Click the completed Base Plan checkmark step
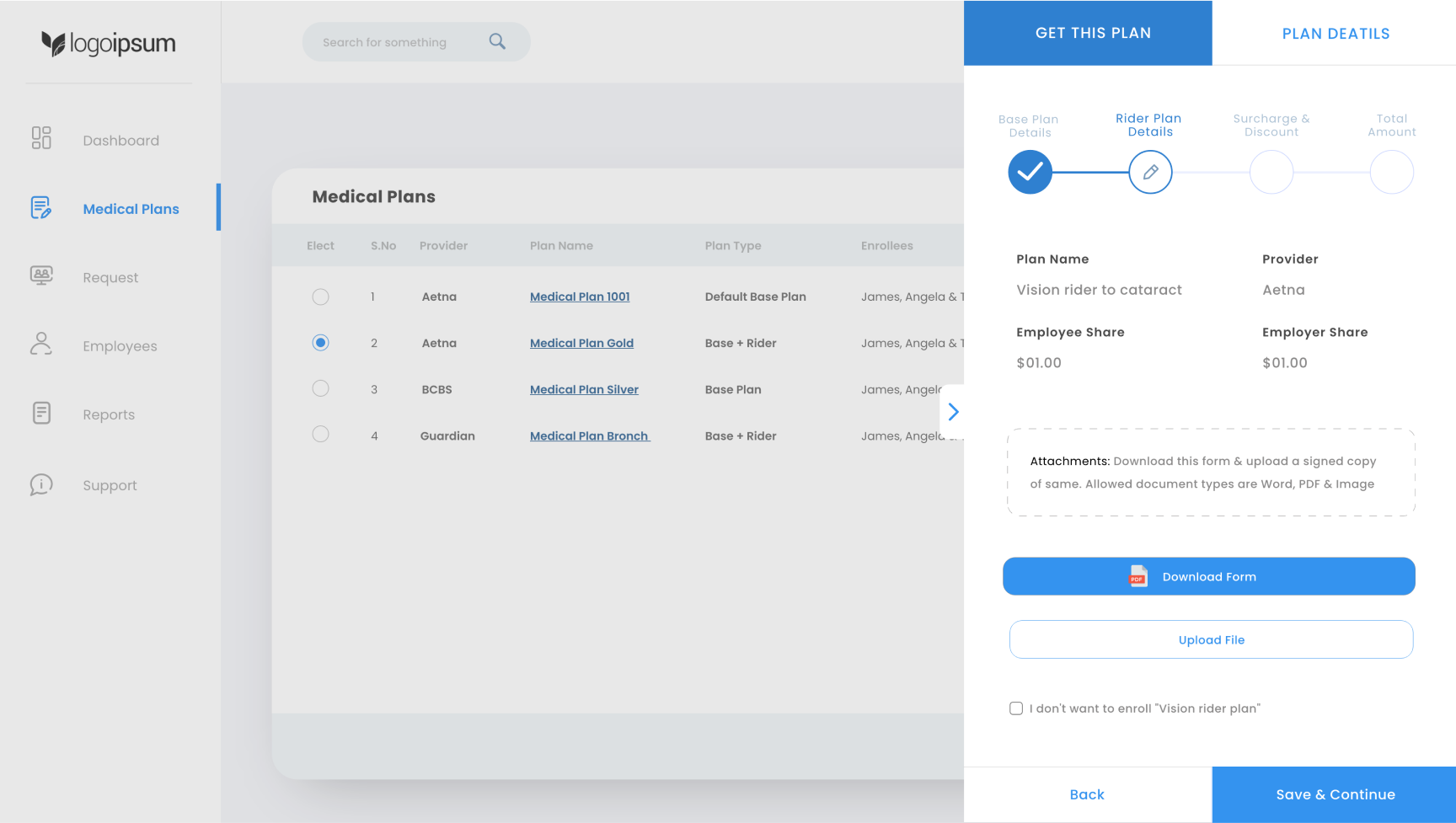This screenshot has height=823, width=1456. click(1030, 173)
